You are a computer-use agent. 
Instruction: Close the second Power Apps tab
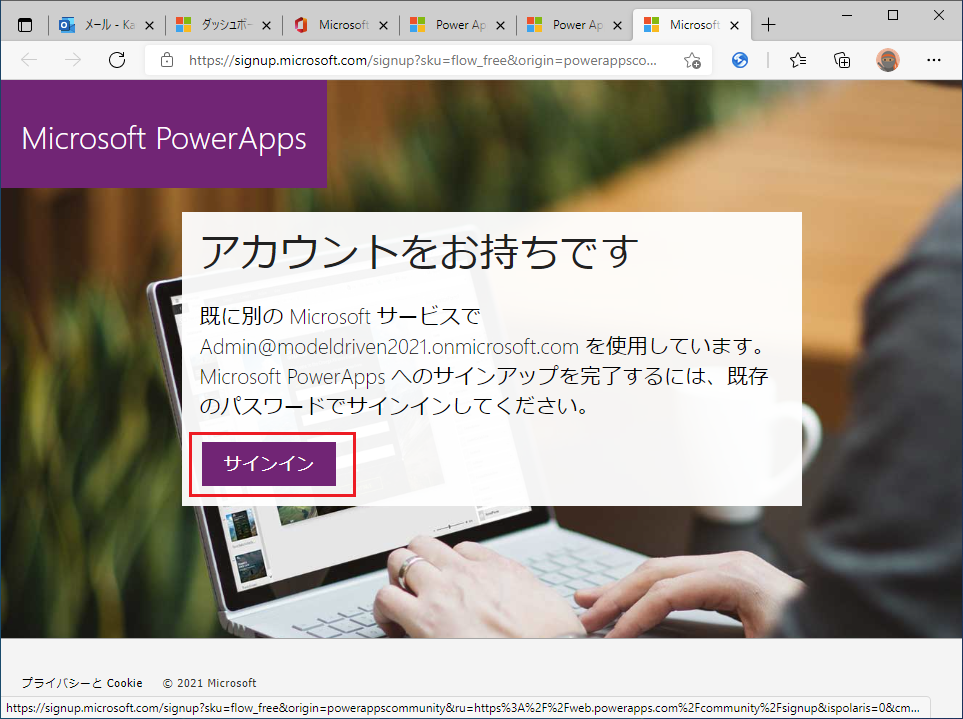tap(618, 25)
